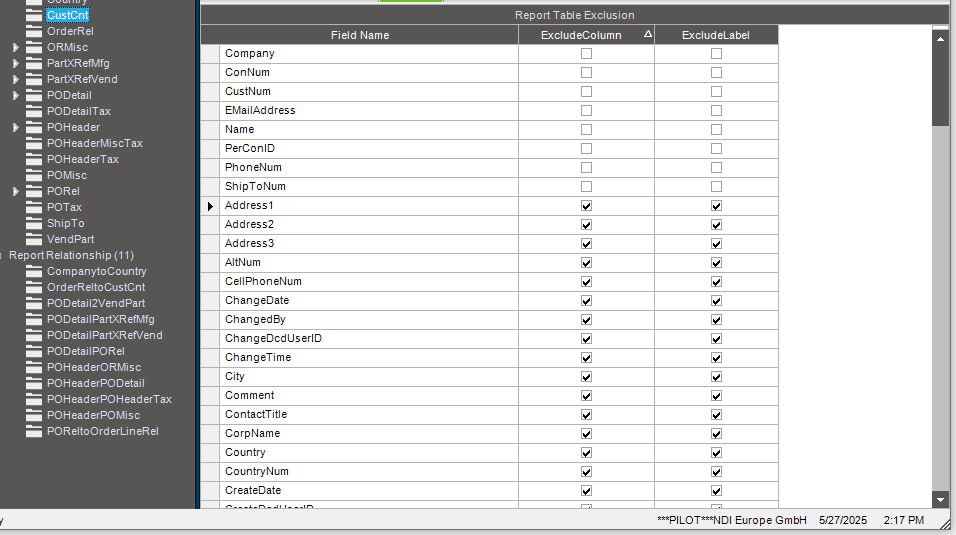The width and height of the screenshot is (956, 535).
Task: Select the CustCnt node in the tree
Action: (68, 15)
